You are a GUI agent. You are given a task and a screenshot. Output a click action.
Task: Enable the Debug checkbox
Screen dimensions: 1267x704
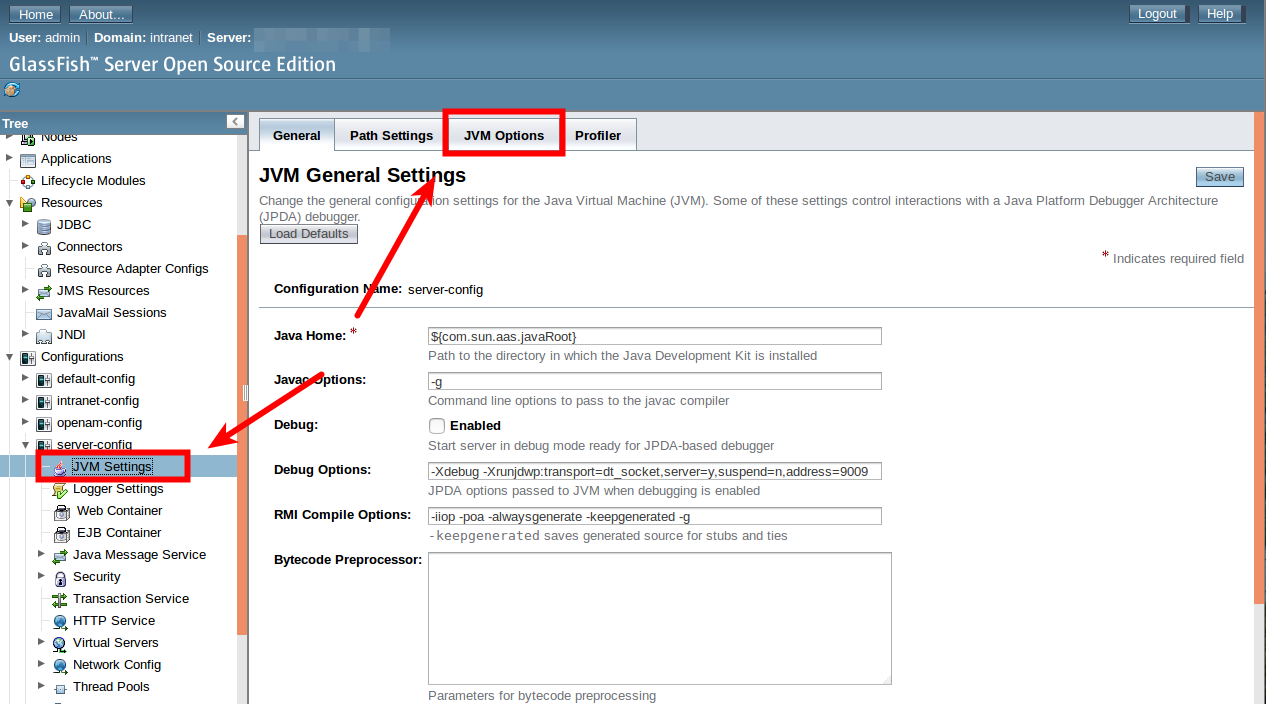pyautogui.click(x=437, y=426)
